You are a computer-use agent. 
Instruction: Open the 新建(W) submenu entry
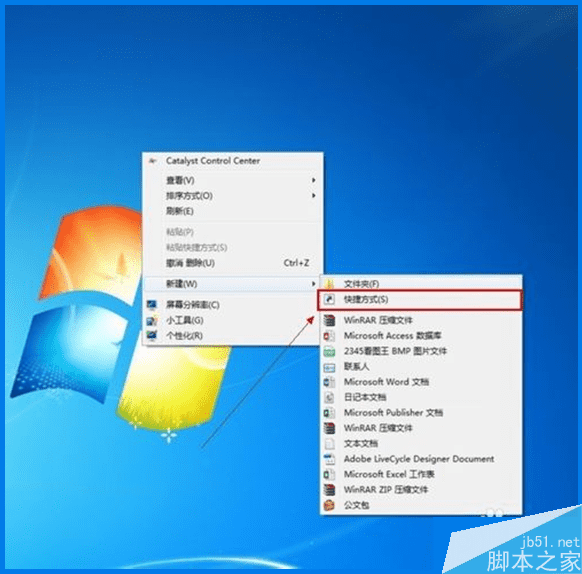click(232, 284)
